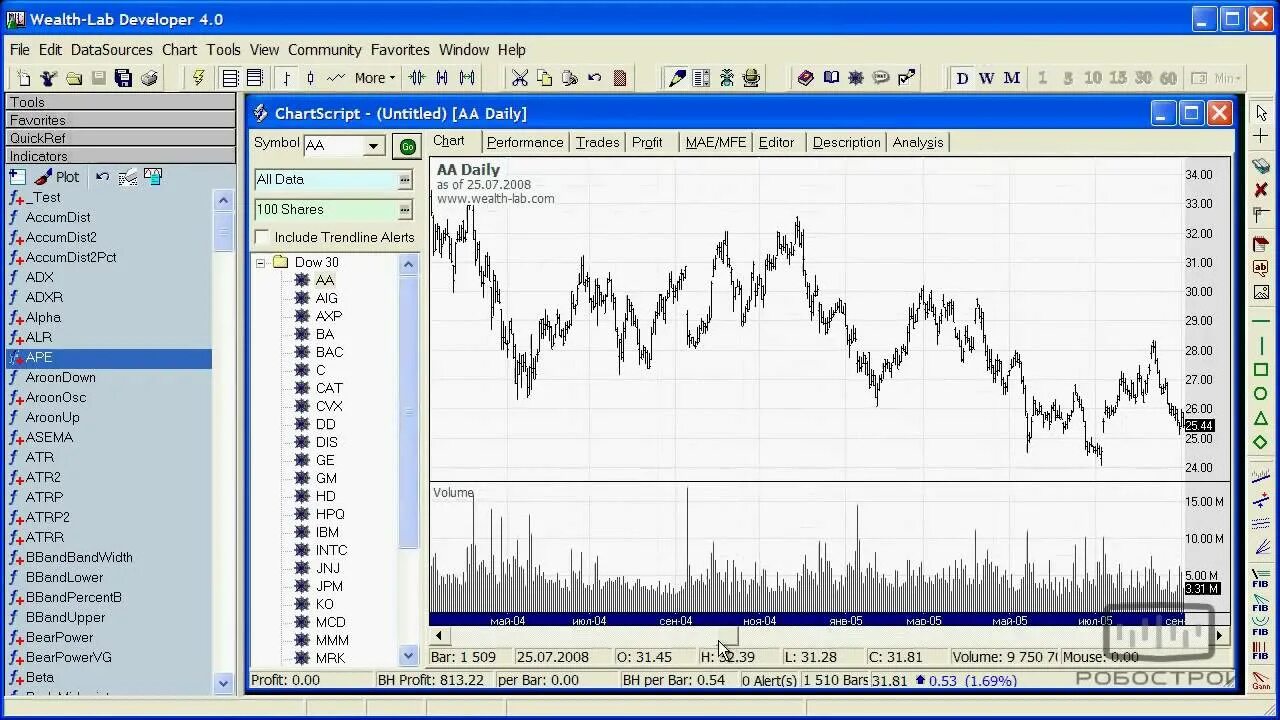Click the speech bubble chat toolbar icon

tap(881, 78)
